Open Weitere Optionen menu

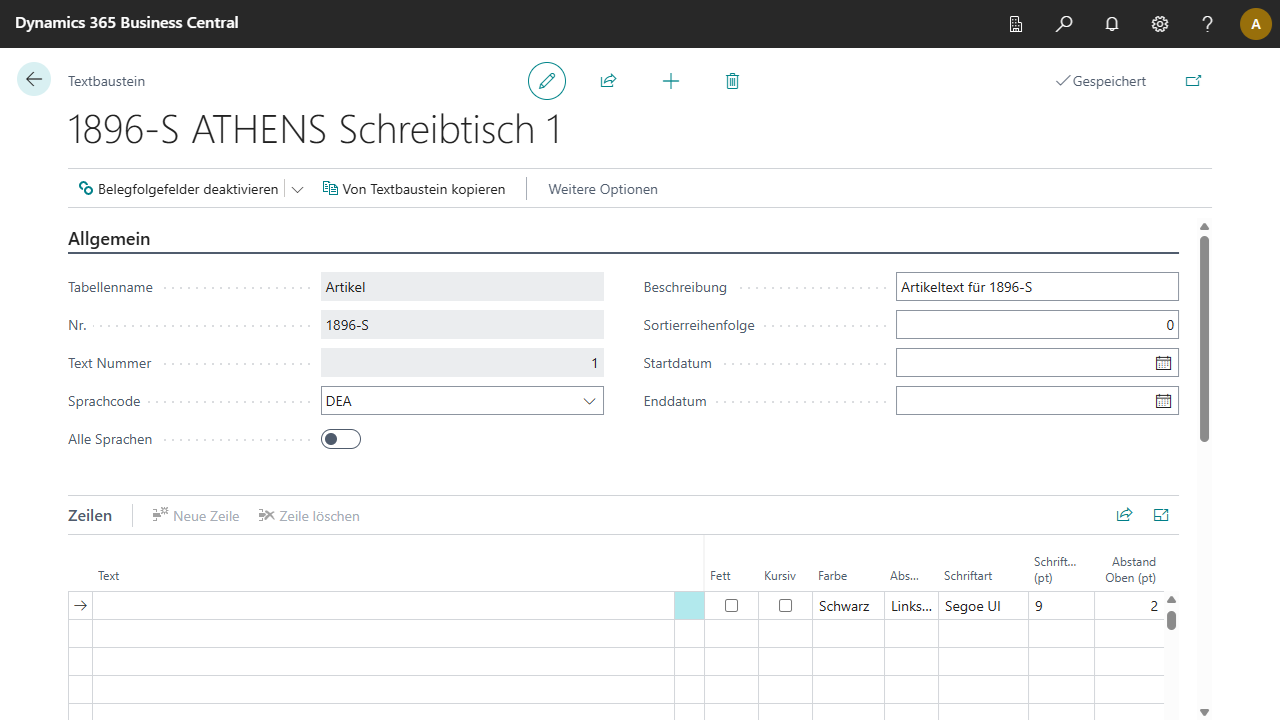(x=603, y=189)
